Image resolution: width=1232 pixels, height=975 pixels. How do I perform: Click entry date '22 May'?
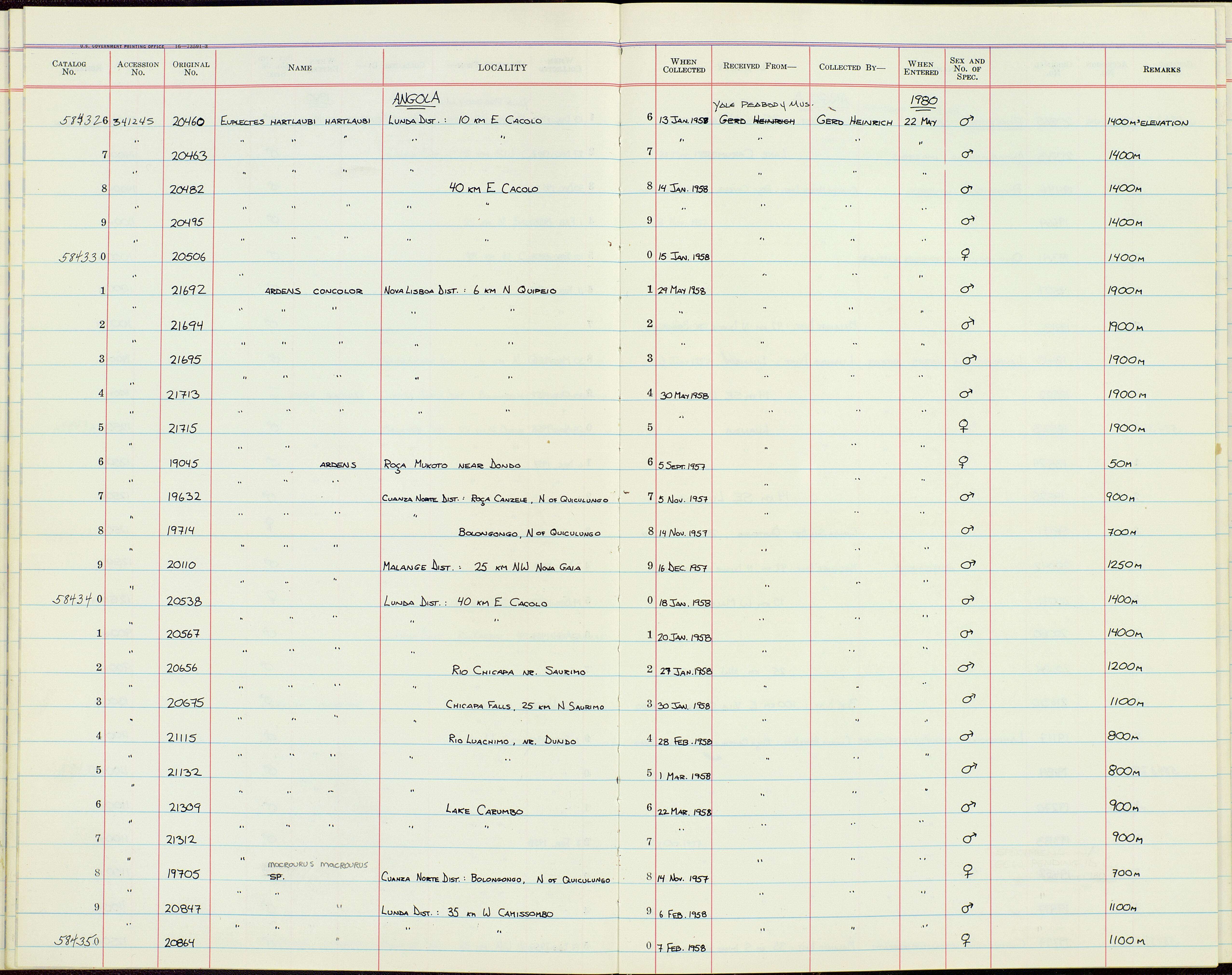(921, 122)
